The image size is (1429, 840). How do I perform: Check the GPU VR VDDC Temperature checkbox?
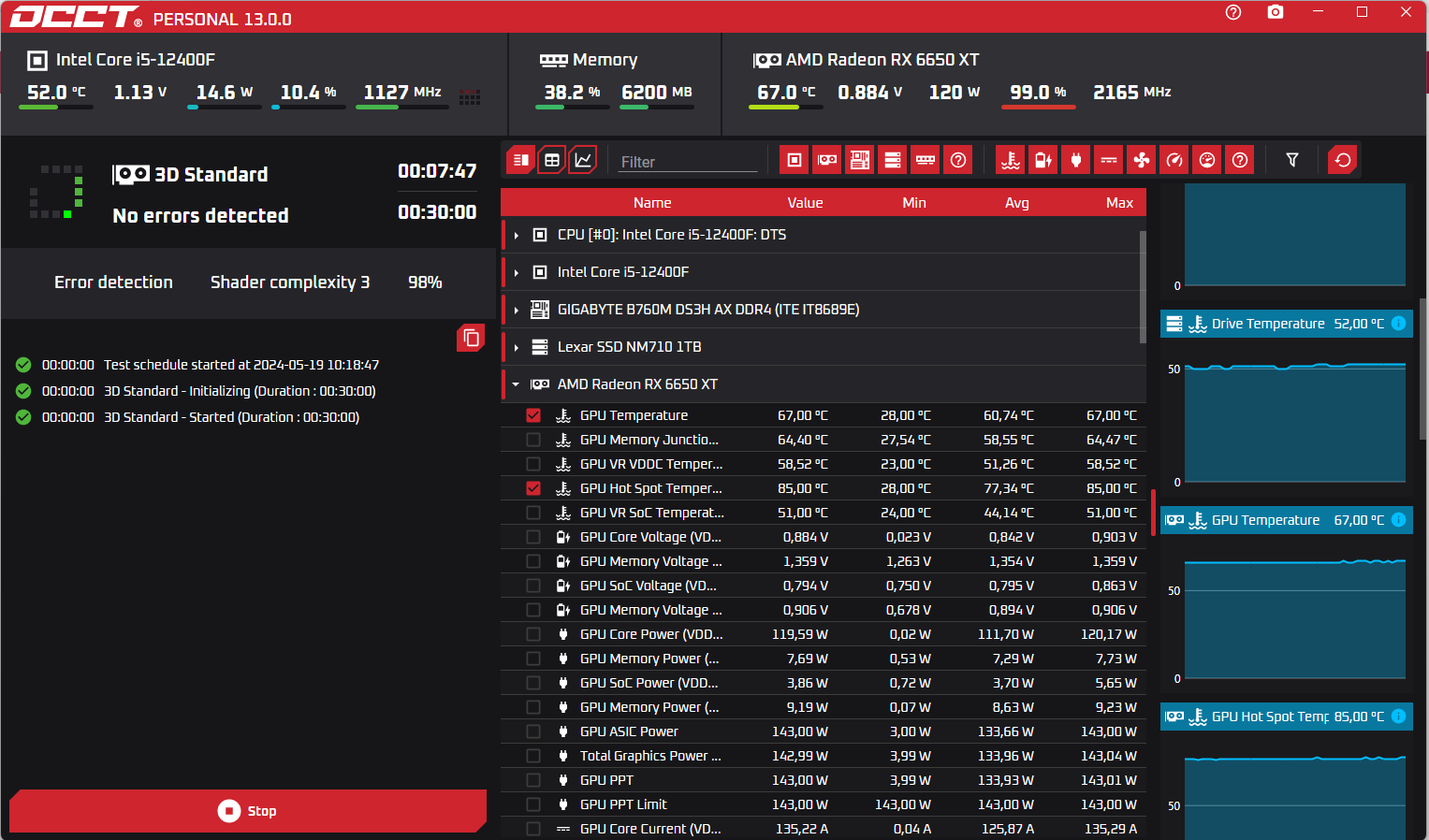click(533, 464)
